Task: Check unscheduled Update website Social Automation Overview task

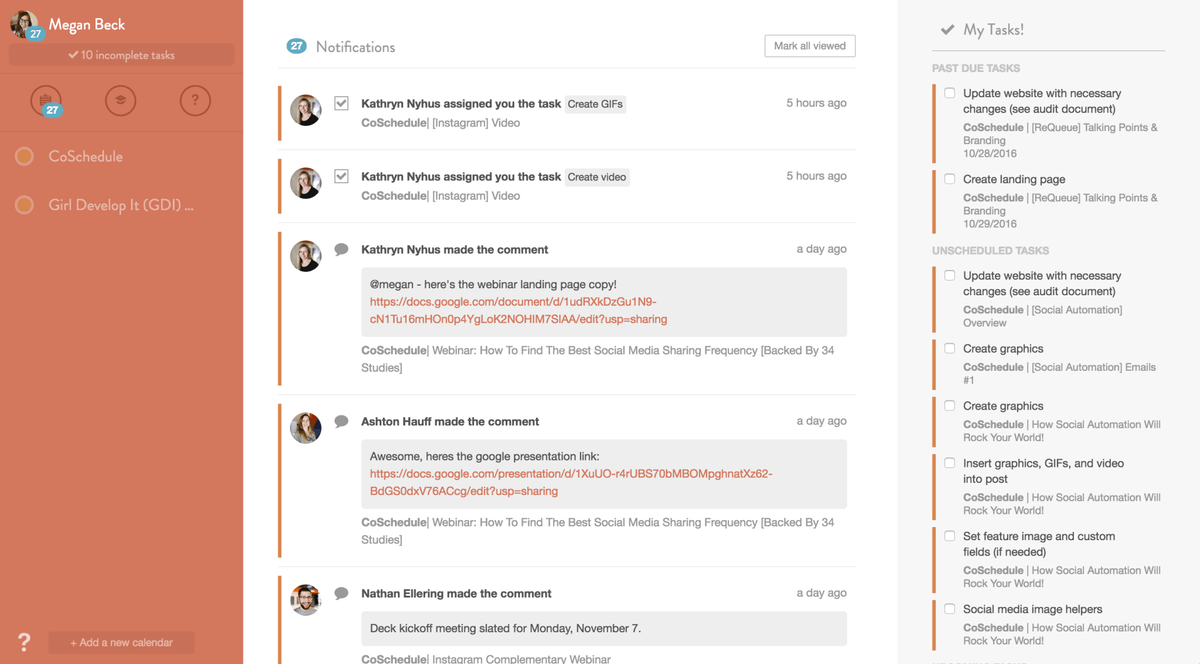Action: tap(950, 275)
